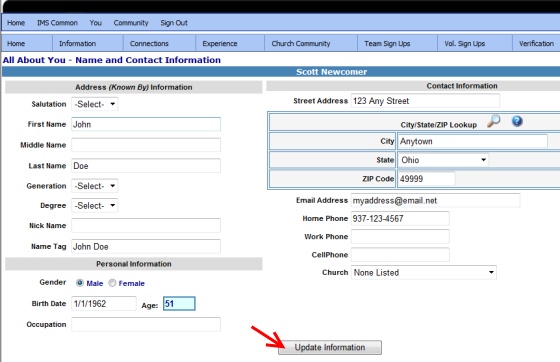
Task: Open the You menu
Action: [x=96, y=23]
